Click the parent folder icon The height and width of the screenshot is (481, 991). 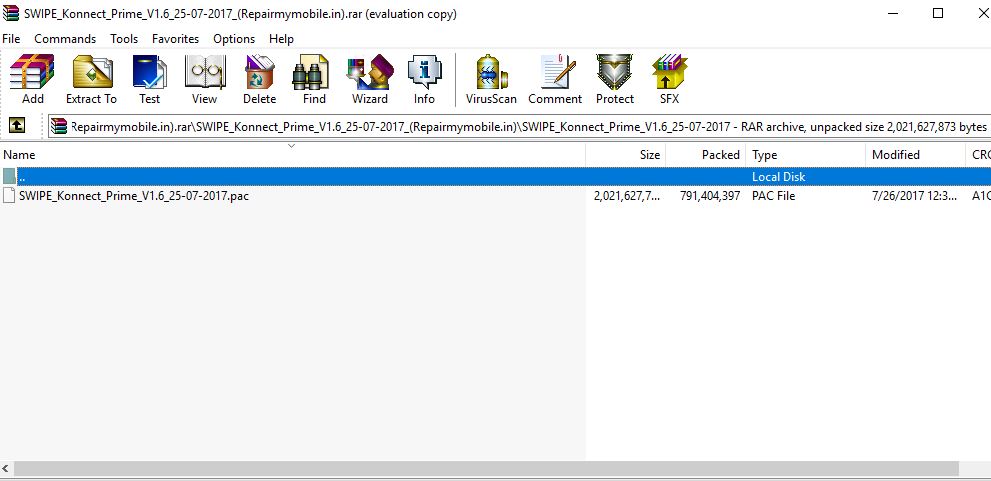[x=9, y=176]
